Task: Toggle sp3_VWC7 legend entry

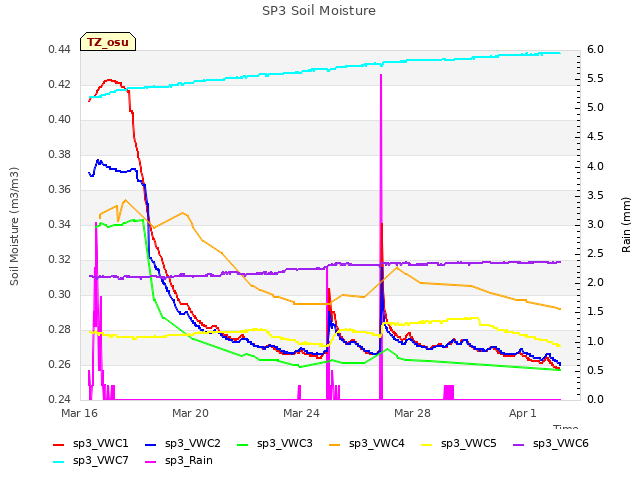Action: click(91, 461)
